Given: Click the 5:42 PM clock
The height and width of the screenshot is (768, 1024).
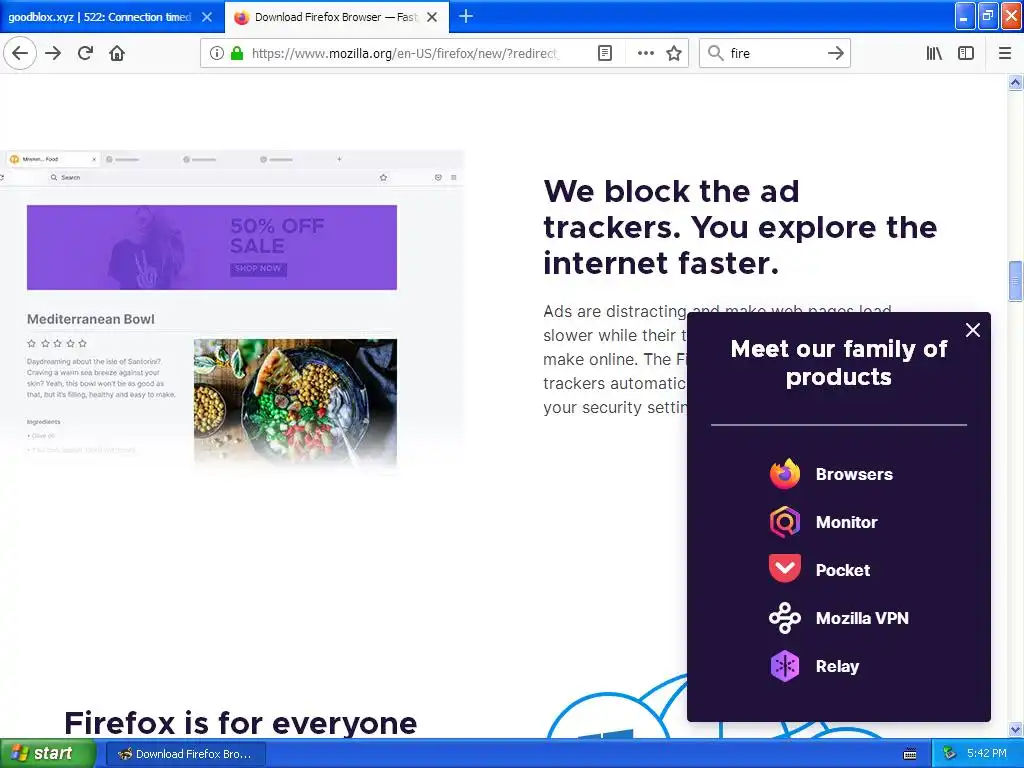Looking at the screenshot, I should 987,754.
